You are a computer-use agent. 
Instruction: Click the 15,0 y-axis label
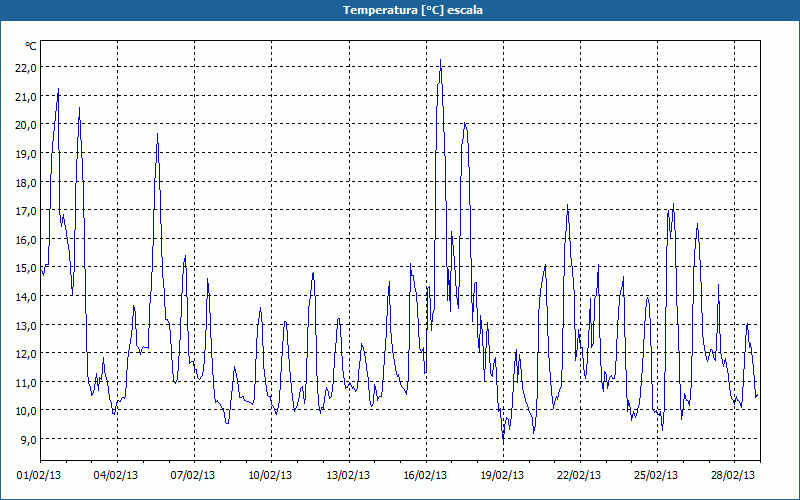(26, 268)
